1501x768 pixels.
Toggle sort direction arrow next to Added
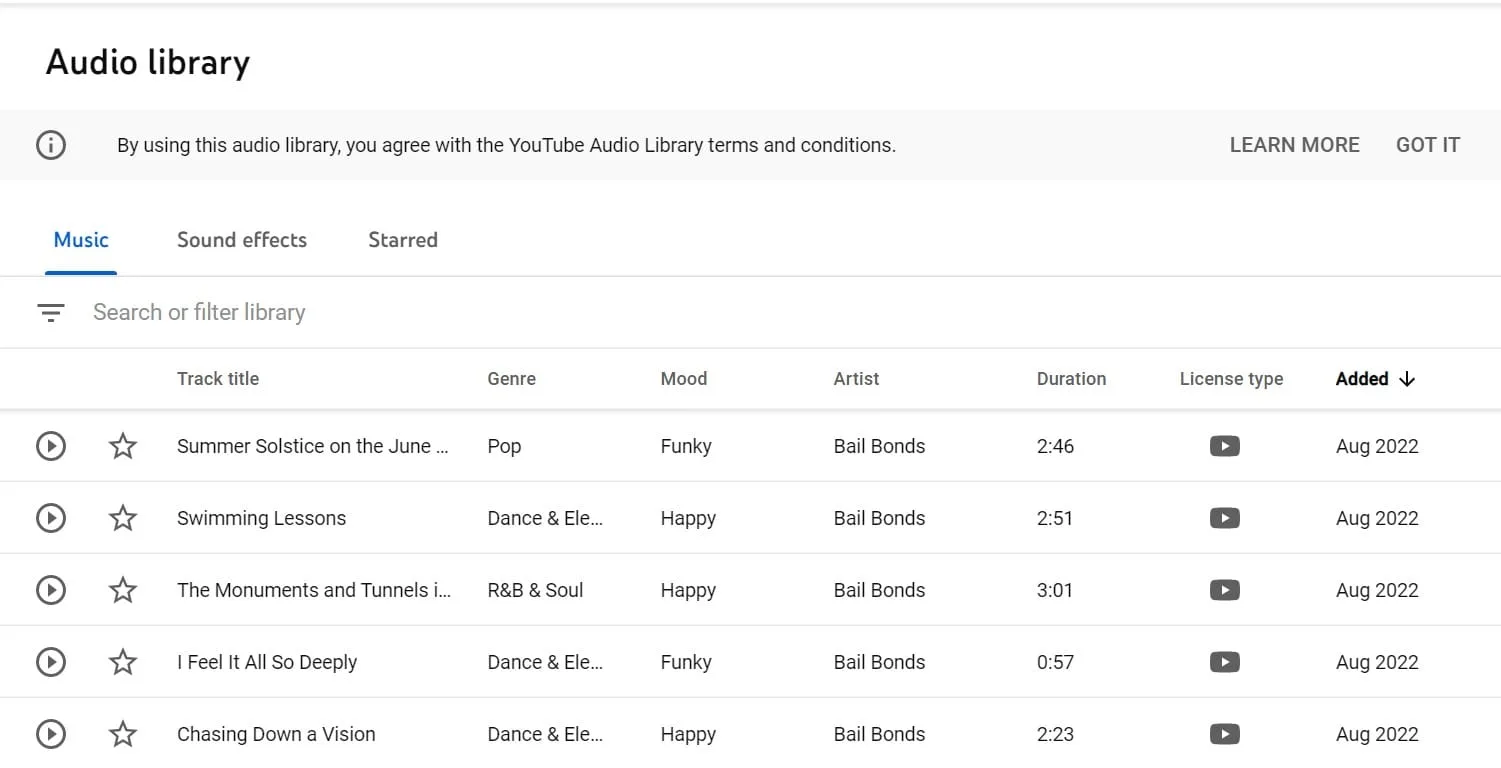1407,379
